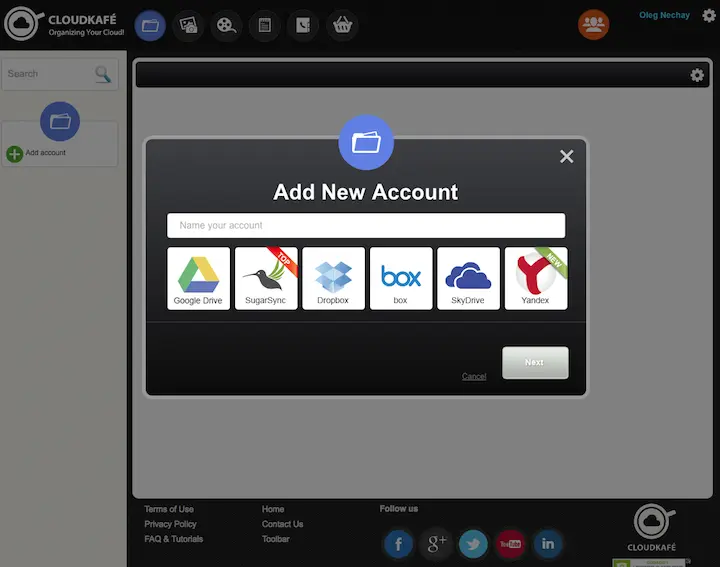
Task: Click the CloudKafe logo in header
Action: tap(64, 24)
